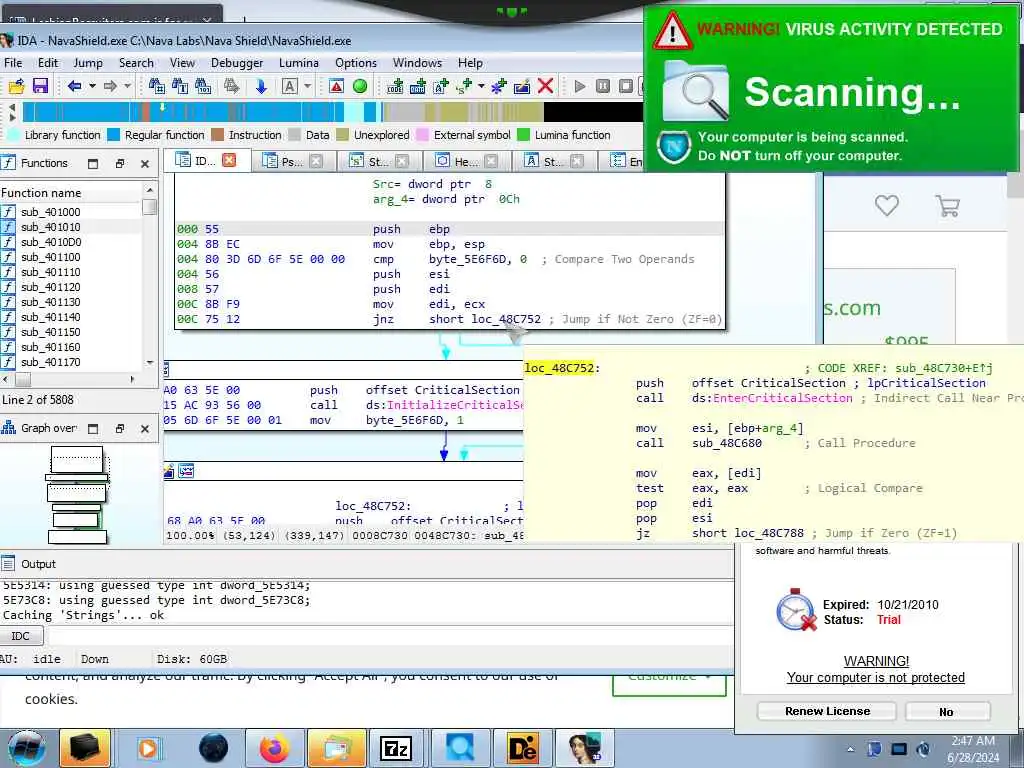Click the green s-plus structure icon
The width and height of the screenshot is (1024, 768).
(x=465, y=86)
